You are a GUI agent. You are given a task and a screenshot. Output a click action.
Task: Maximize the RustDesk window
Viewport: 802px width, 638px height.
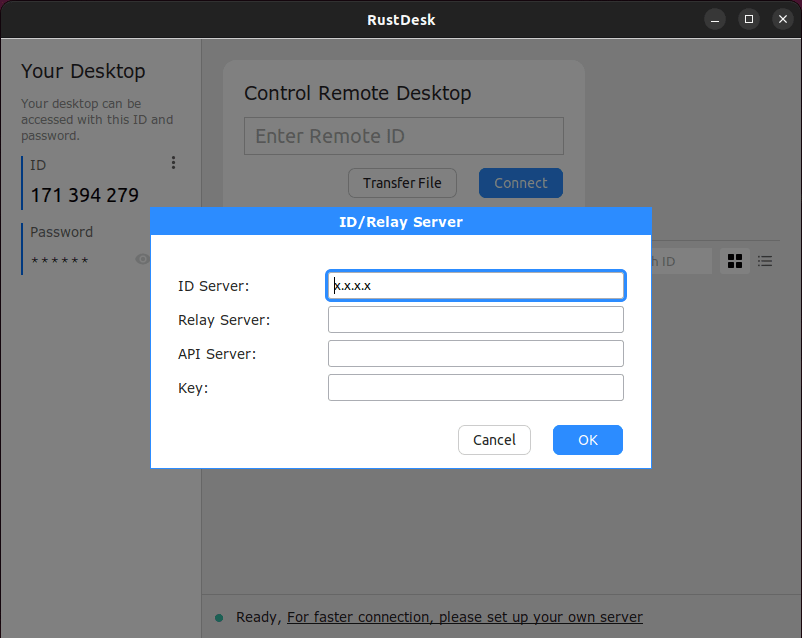pos(749,19)
